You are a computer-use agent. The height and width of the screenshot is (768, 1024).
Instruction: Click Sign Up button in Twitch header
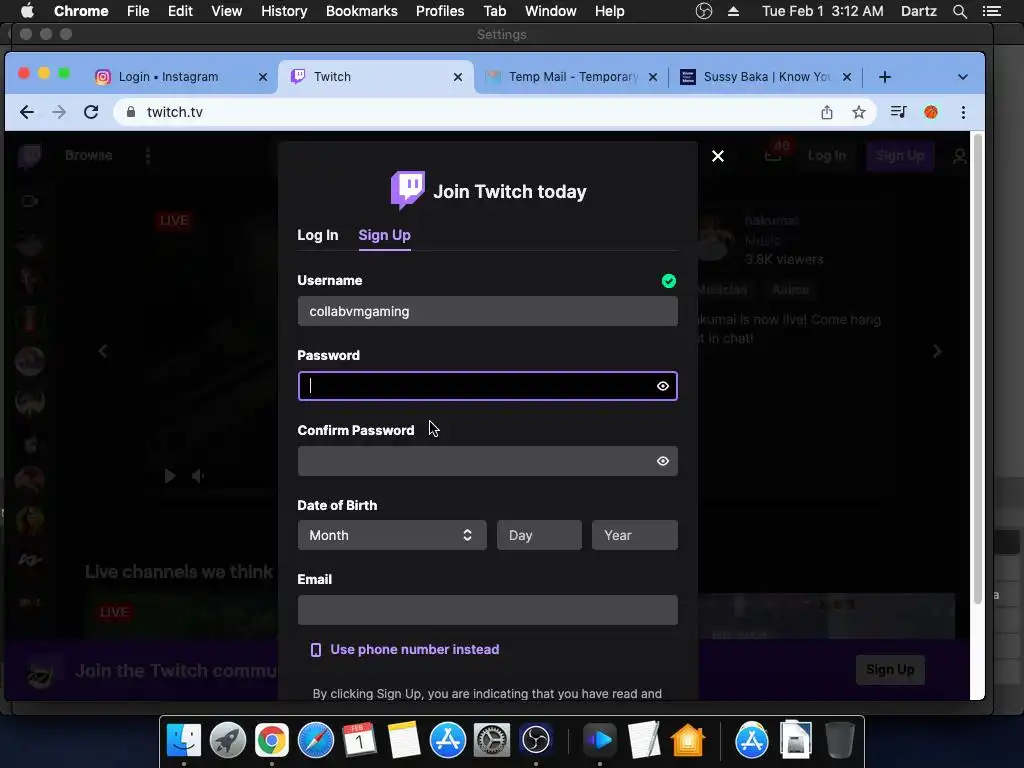point(900,155)
